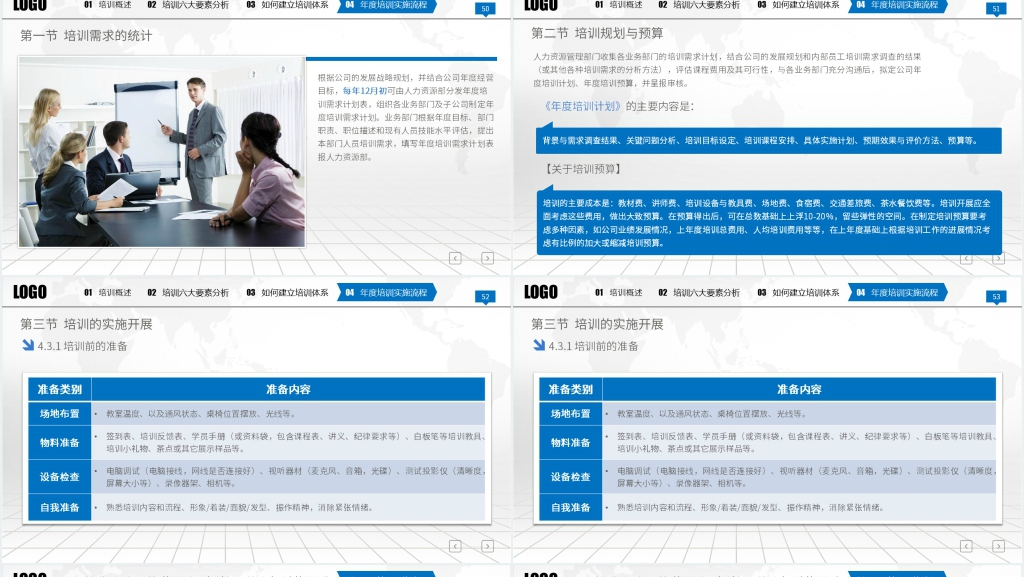
Task: Click previous arrow on slide 51
Action: 966,258
